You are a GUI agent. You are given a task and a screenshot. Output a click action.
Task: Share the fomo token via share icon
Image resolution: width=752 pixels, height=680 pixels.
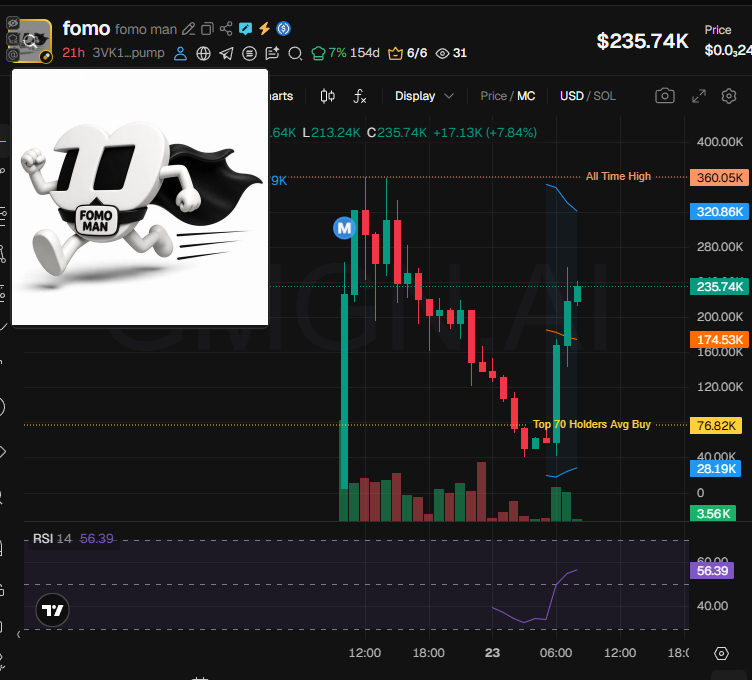[x=226, y=29]
